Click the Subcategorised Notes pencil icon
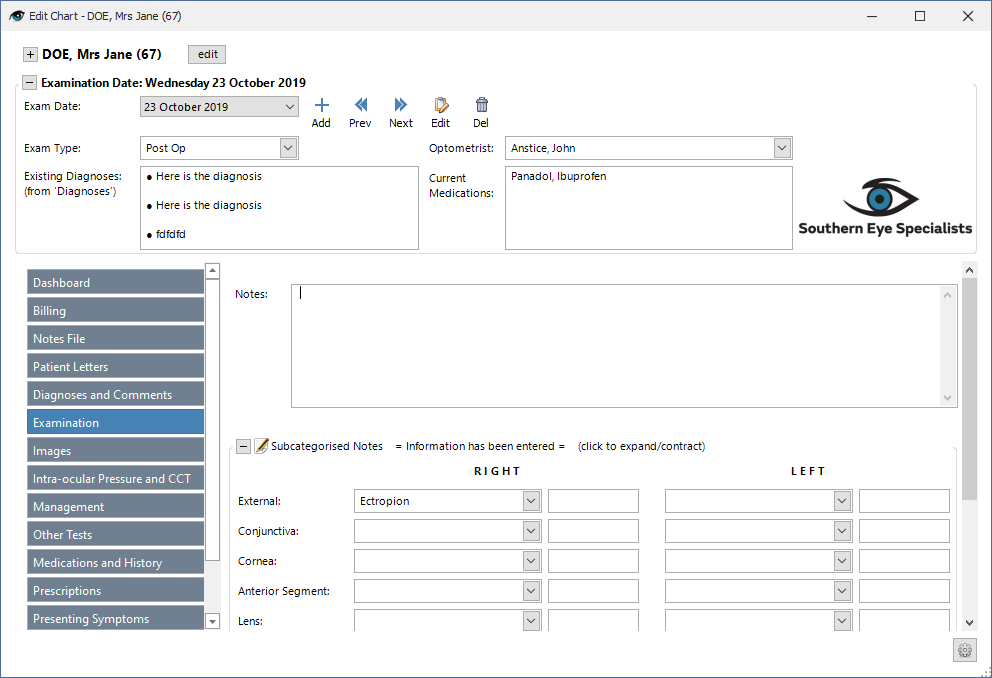Viewport: 992px width, 678px height. [x=261, y=446]
